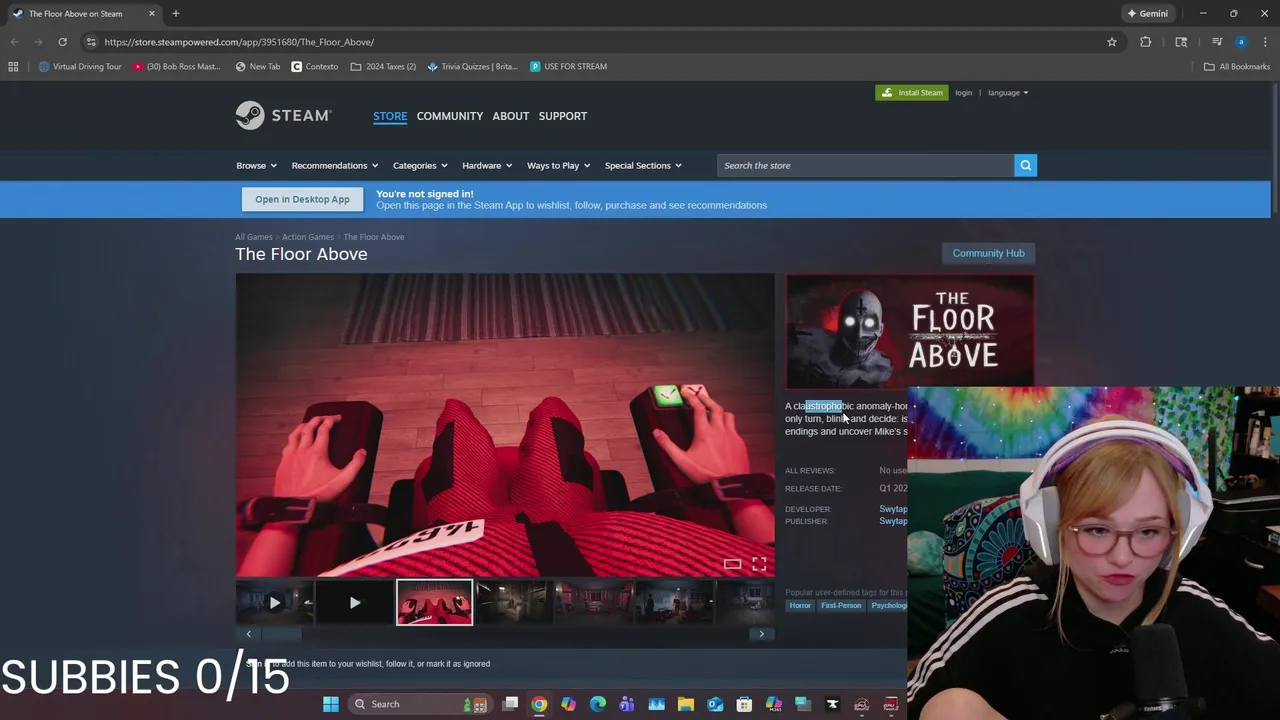Focus the Search the store field
Image resolution: width=1280 pixels, height=720 pixels.
coord(866,165)
